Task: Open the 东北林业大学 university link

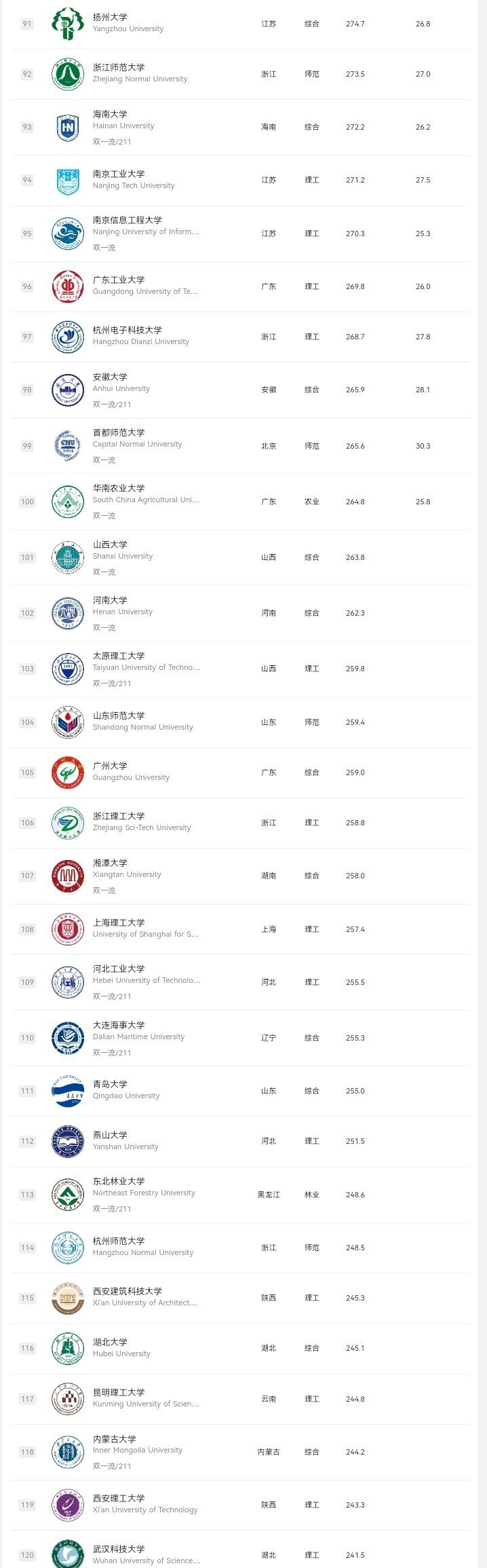Action: pyautogui.click(x=119, y=1181)
